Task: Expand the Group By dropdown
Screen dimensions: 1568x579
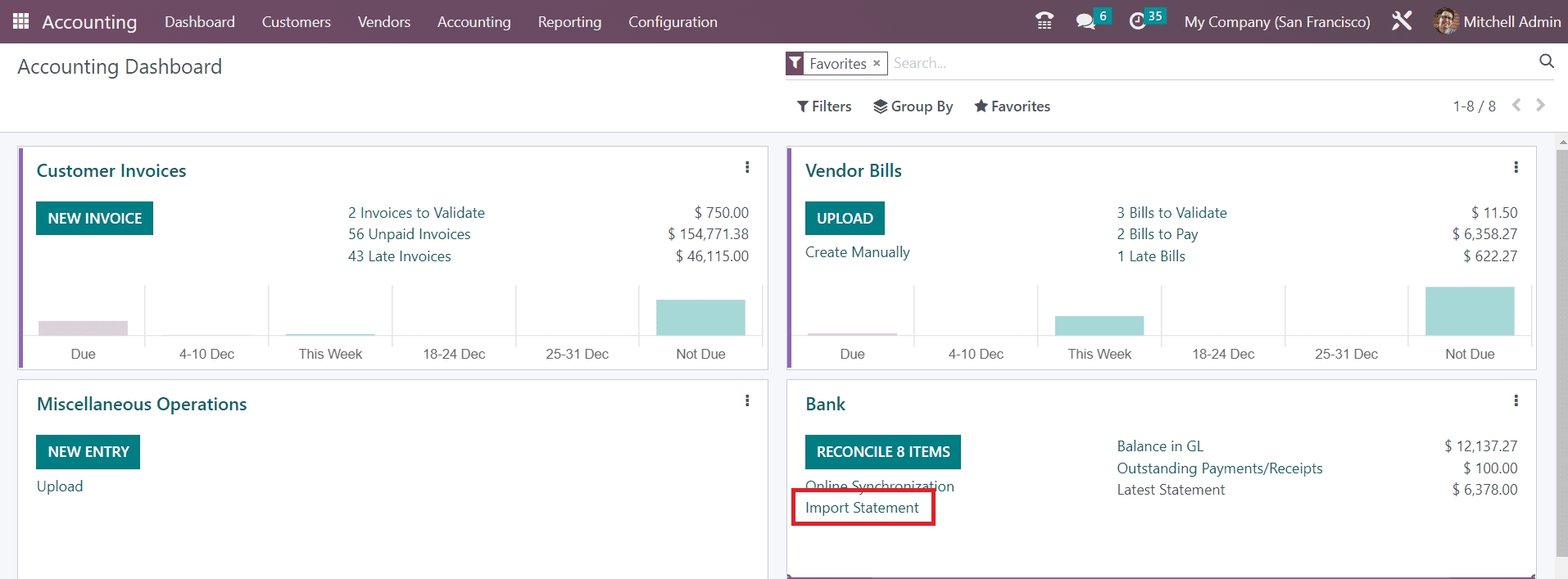Action: (913, 106)
